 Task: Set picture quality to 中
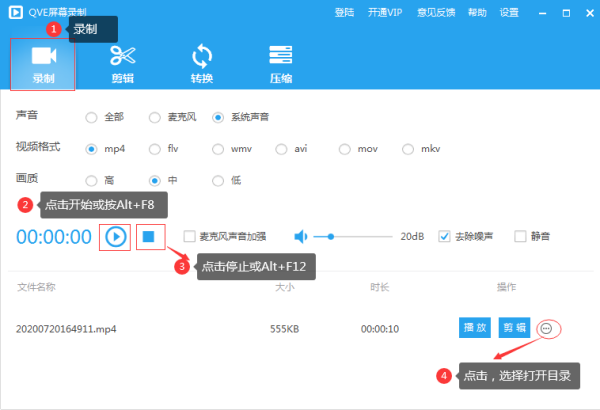155,180
